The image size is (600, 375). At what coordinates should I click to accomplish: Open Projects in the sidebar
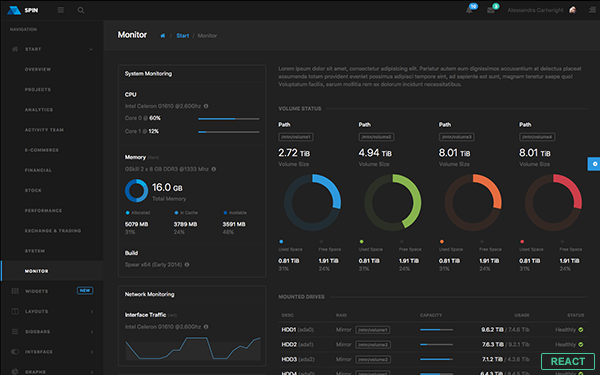click(38, 90)
